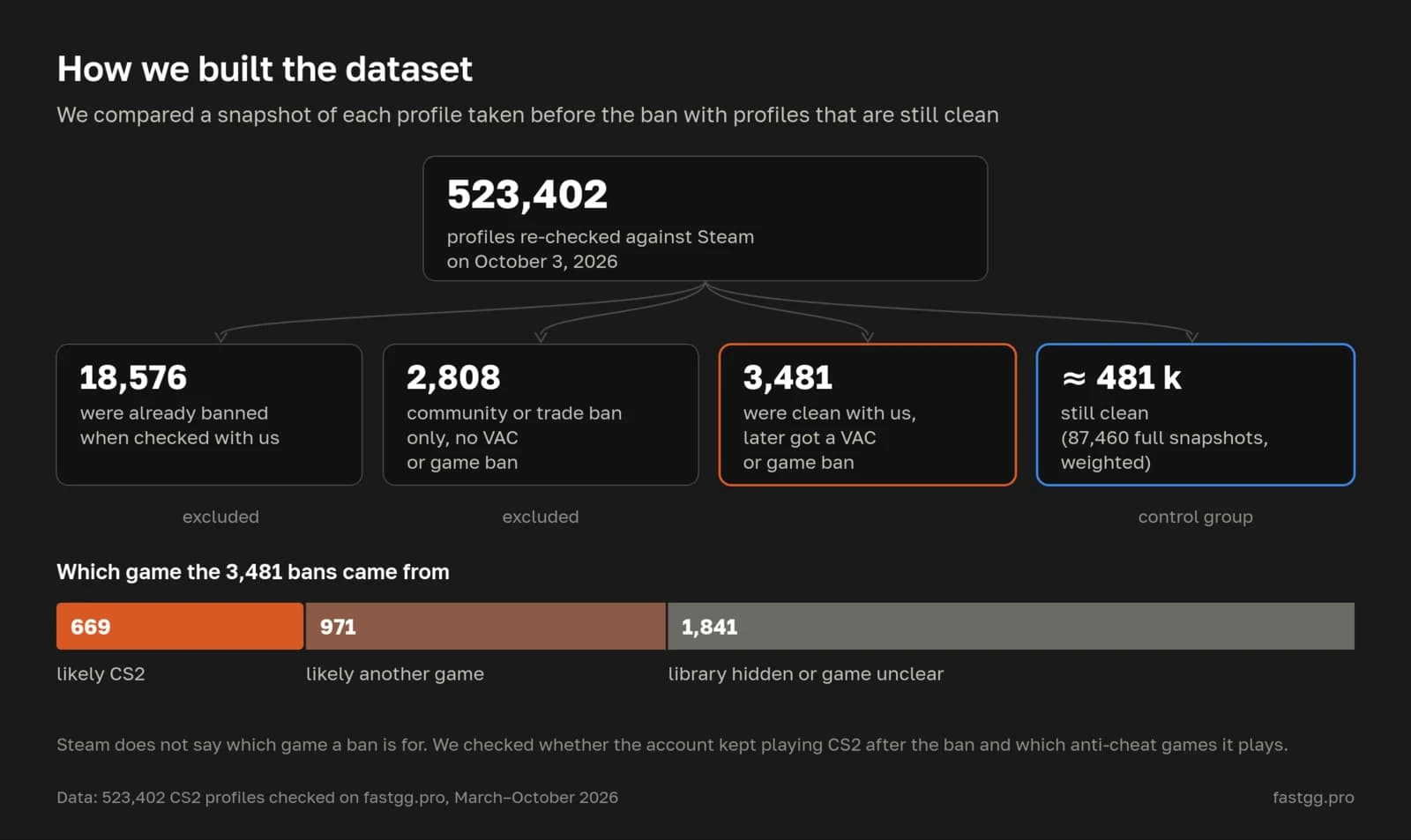Click the 'How we built the dataset' heading

pos(265,69)
